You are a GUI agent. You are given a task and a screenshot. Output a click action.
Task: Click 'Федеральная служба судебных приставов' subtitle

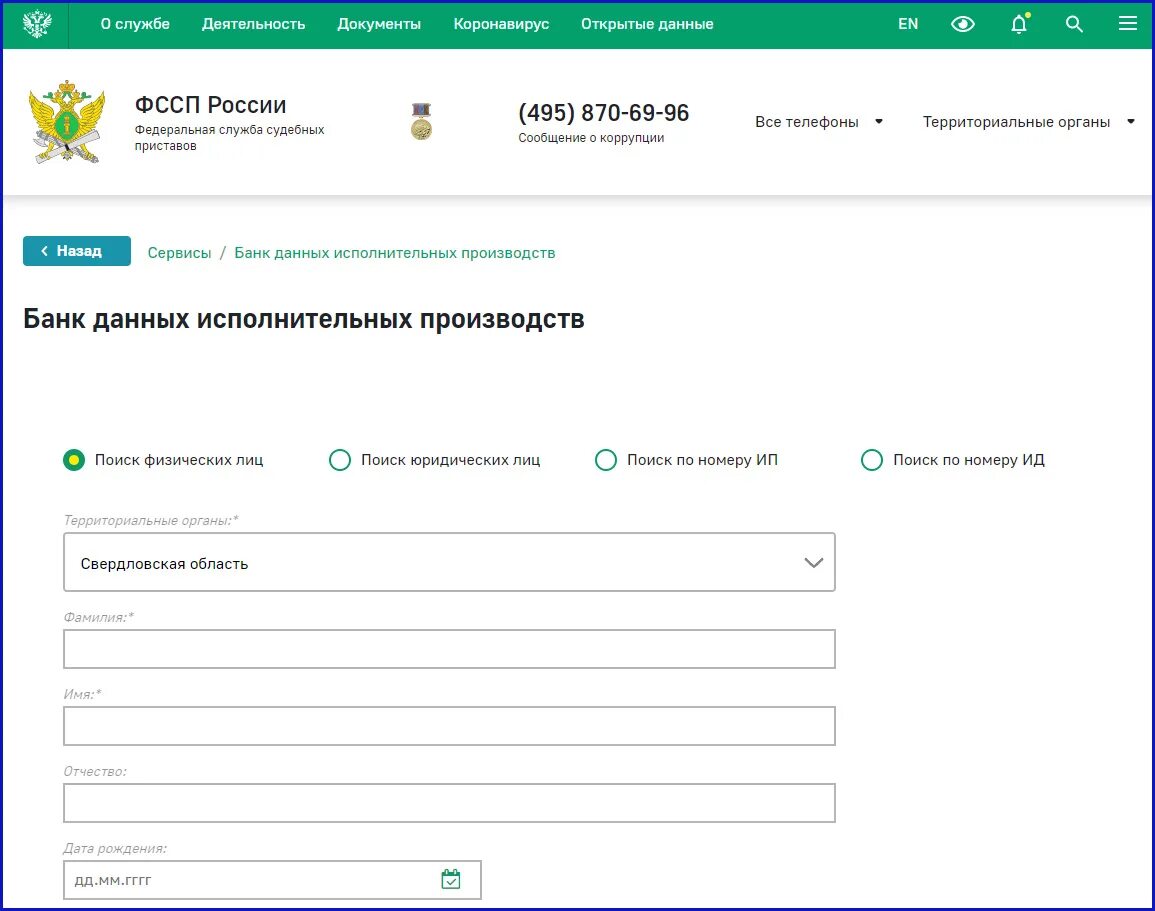229,138
